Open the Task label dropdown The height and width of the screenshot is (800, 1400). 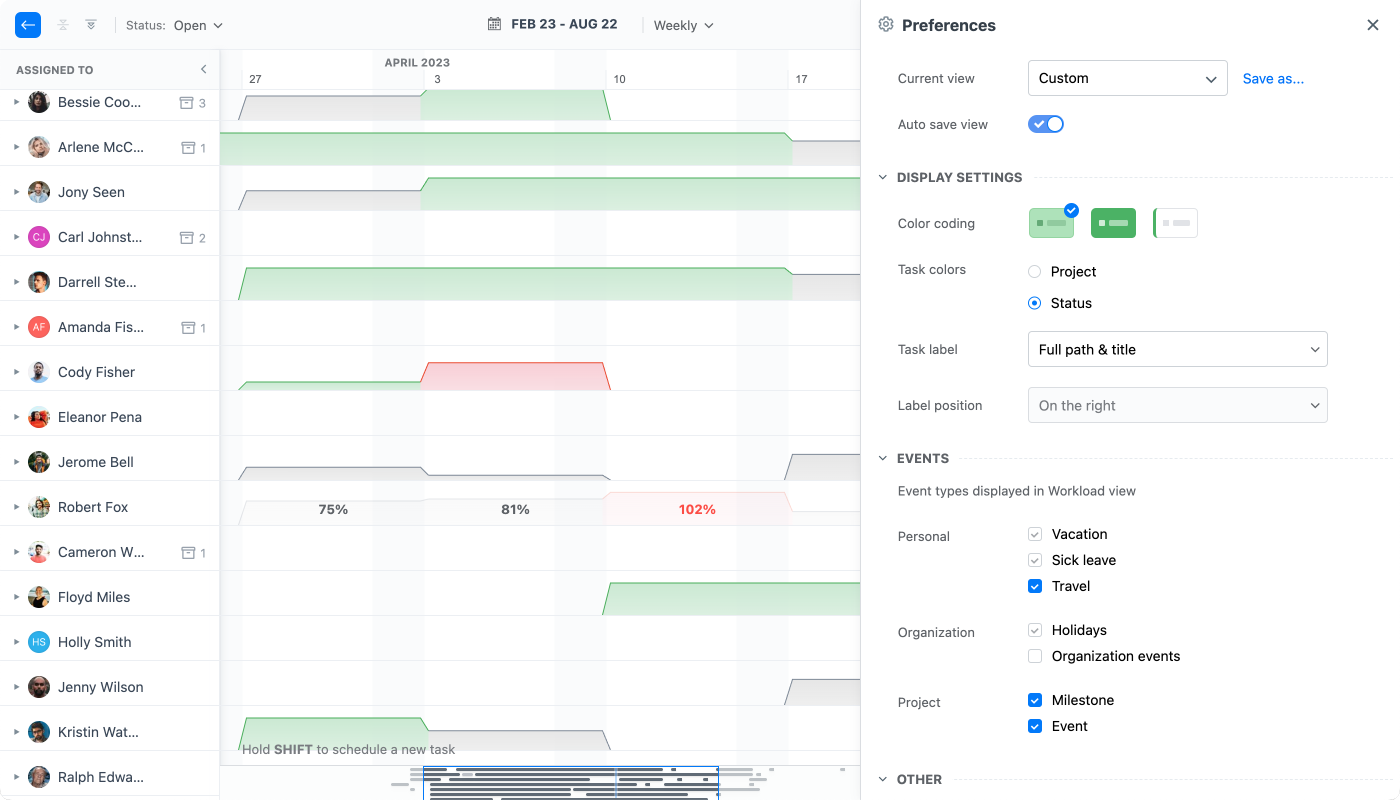[1177, 350]
